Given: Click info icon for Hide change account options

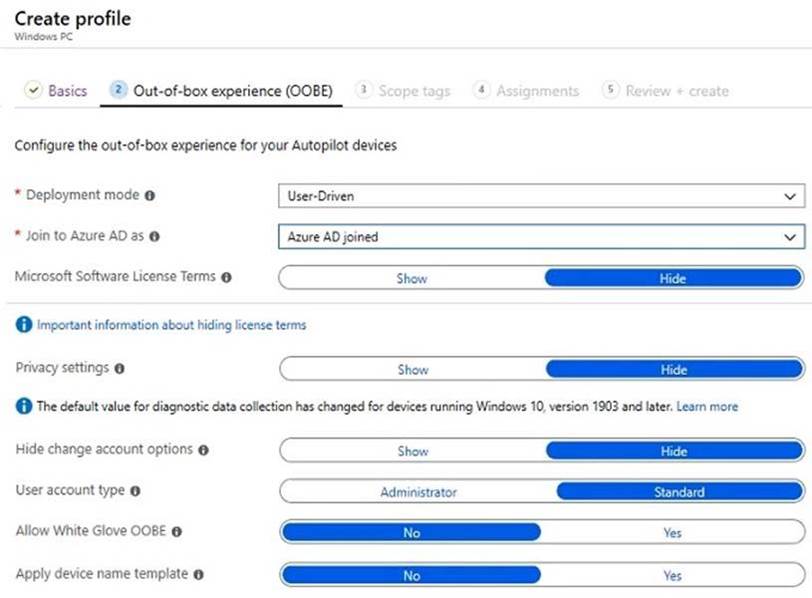Looking at the screenshot, I should point(203,450).
